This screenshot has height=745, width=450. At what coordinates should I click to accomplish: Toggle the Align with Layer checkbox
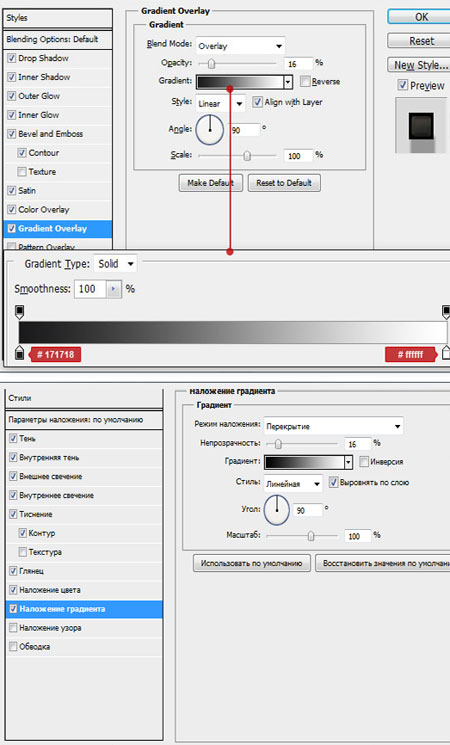click(x=257, y=102)
